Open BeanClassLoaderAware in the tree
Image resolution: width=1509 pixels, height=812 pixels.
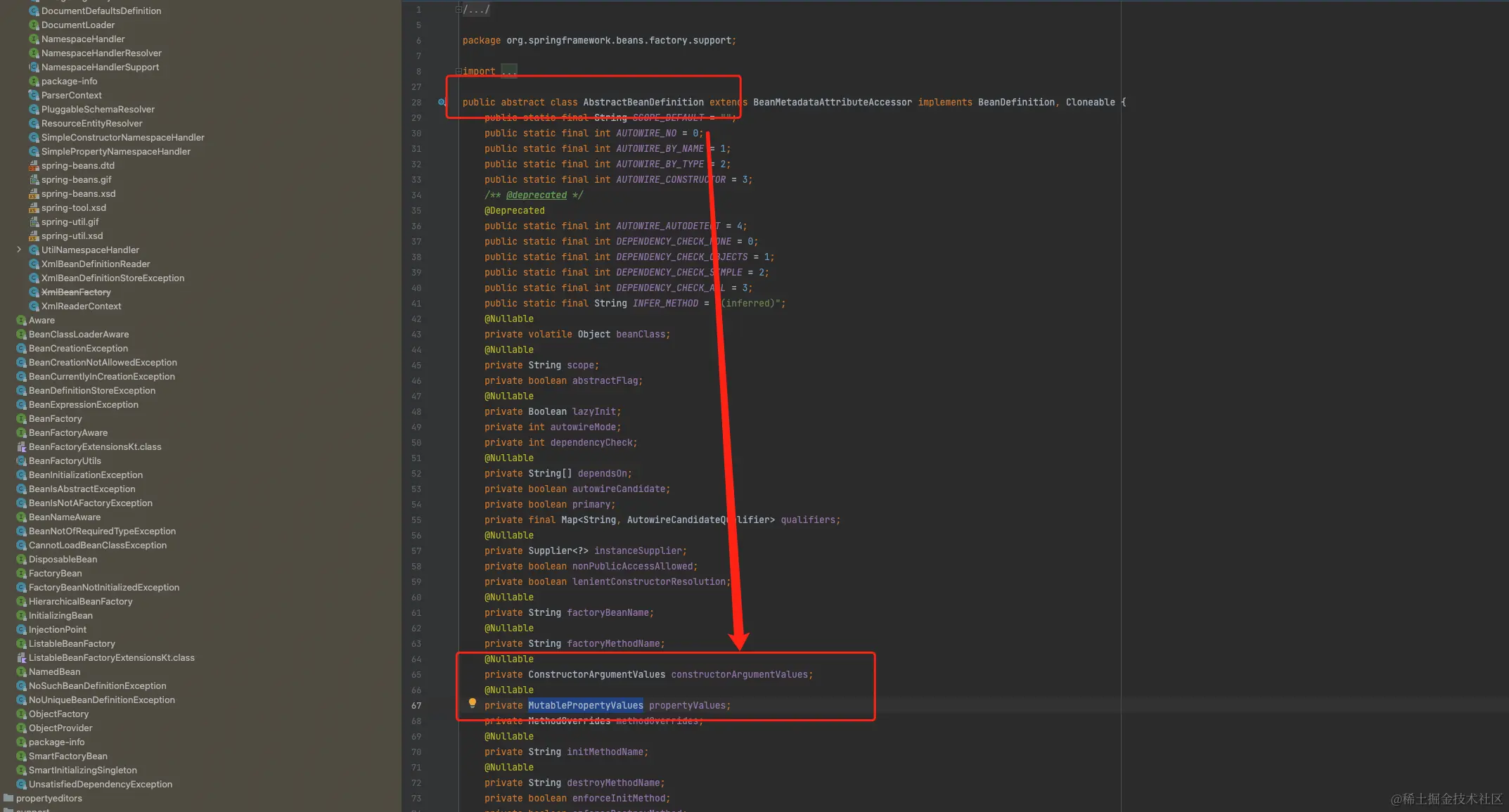point(79,335)
